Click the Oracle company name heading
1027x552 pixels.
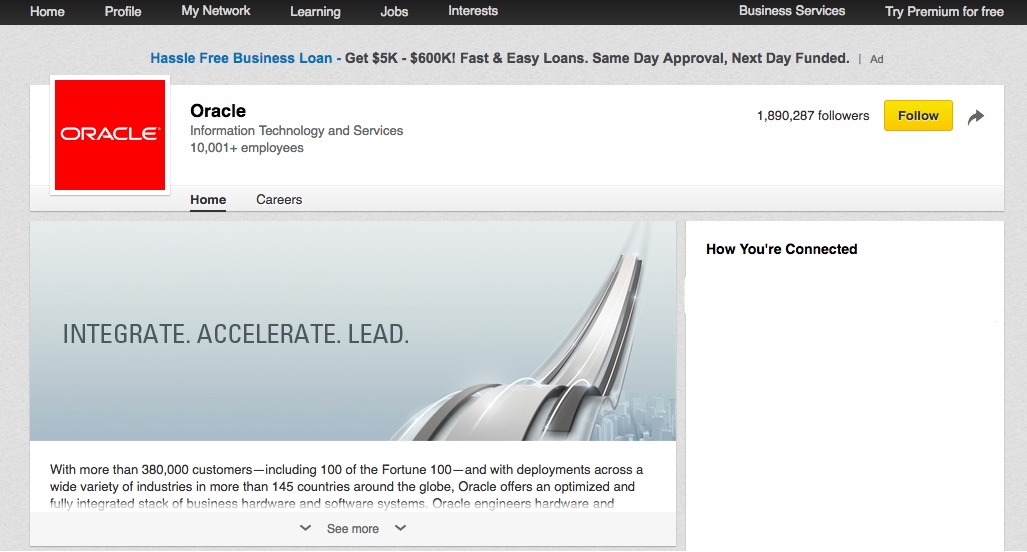pos(218,111)
